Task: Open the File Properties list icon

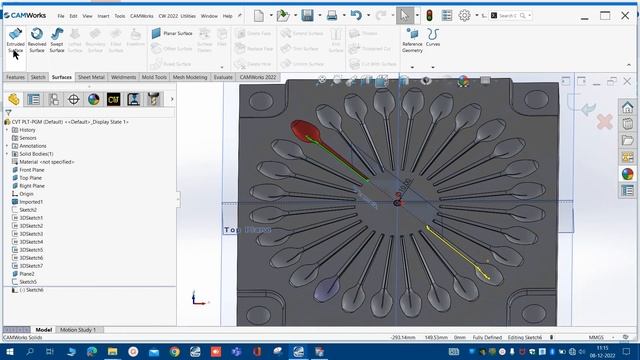Action: [x=447, y=16]
